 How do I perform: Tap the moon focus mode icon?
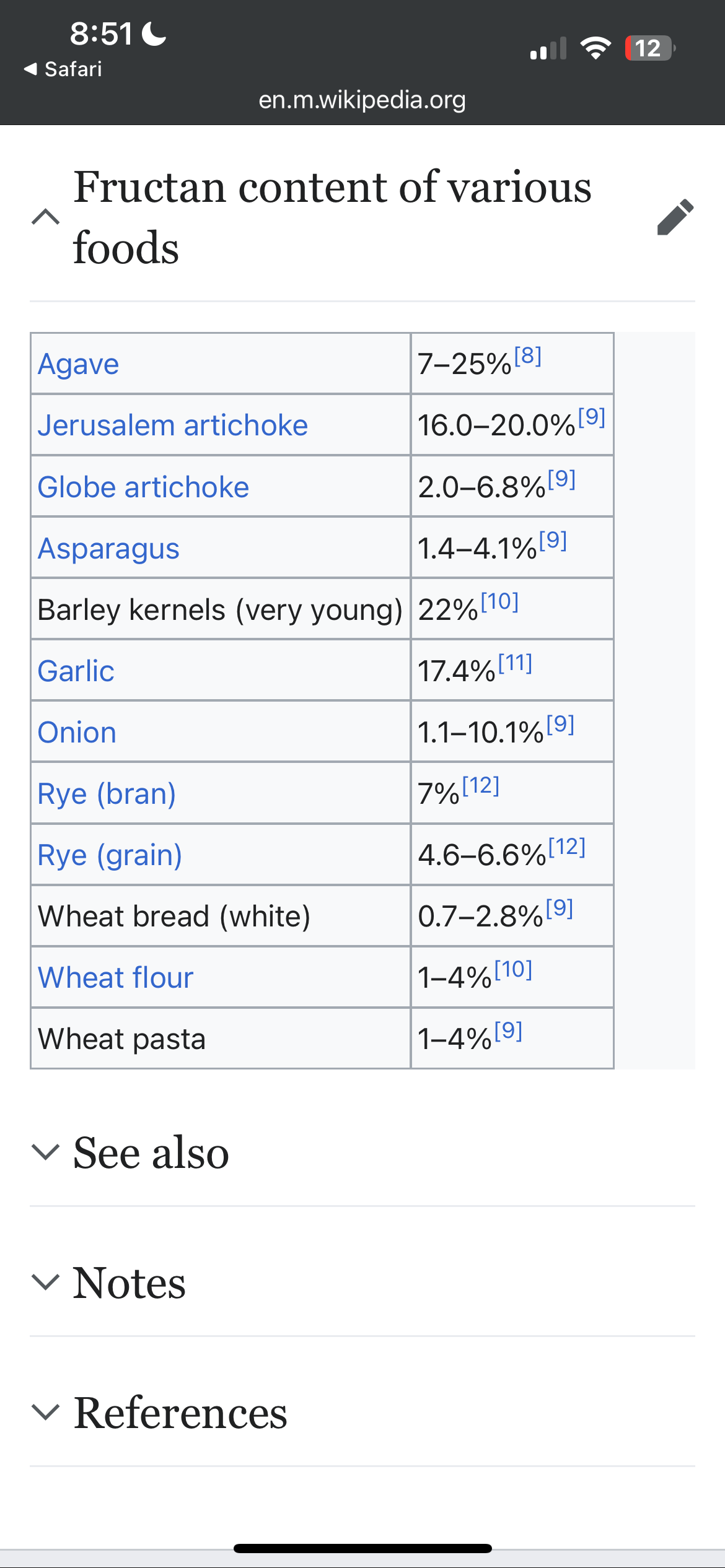click(x=154, y=33)
